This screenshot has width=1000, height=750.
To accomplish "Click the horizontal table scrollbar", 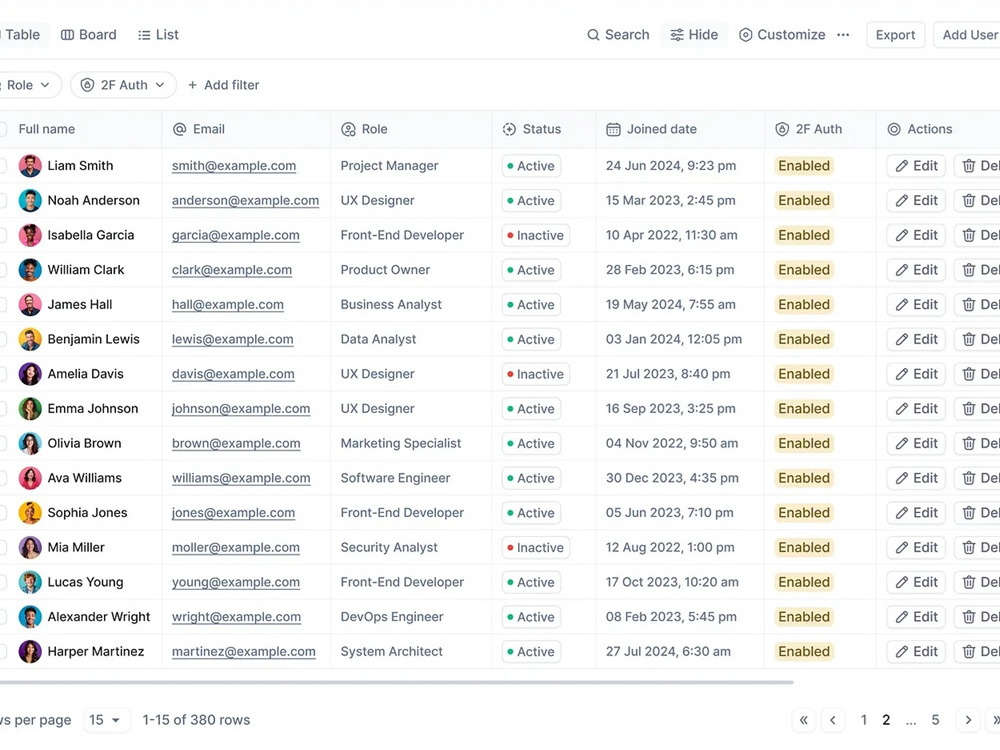I will (395, 682).
